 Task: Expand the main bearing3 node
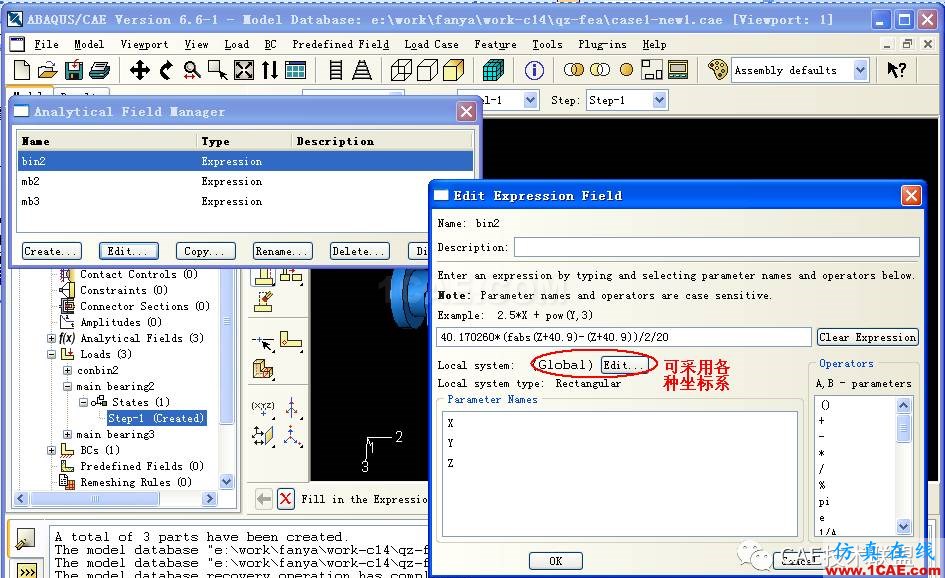(67, 435)
